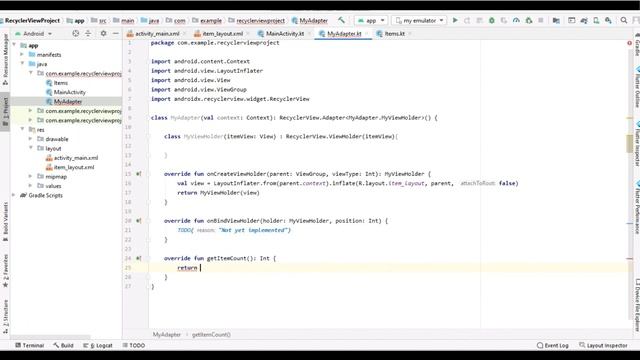
Task: Expand the mipmap folder
Action: point(31,176)
